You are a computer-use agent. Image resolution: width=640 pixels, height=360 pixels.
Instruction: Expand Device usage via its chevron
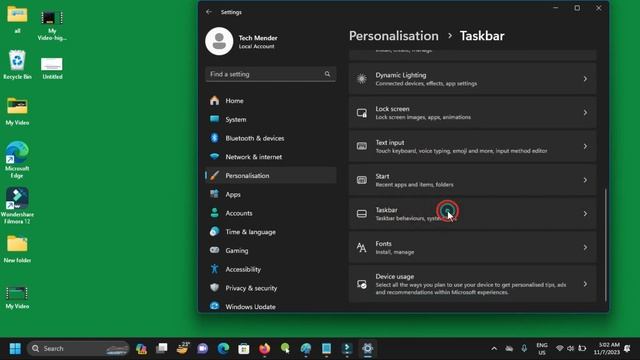[585, 284]
